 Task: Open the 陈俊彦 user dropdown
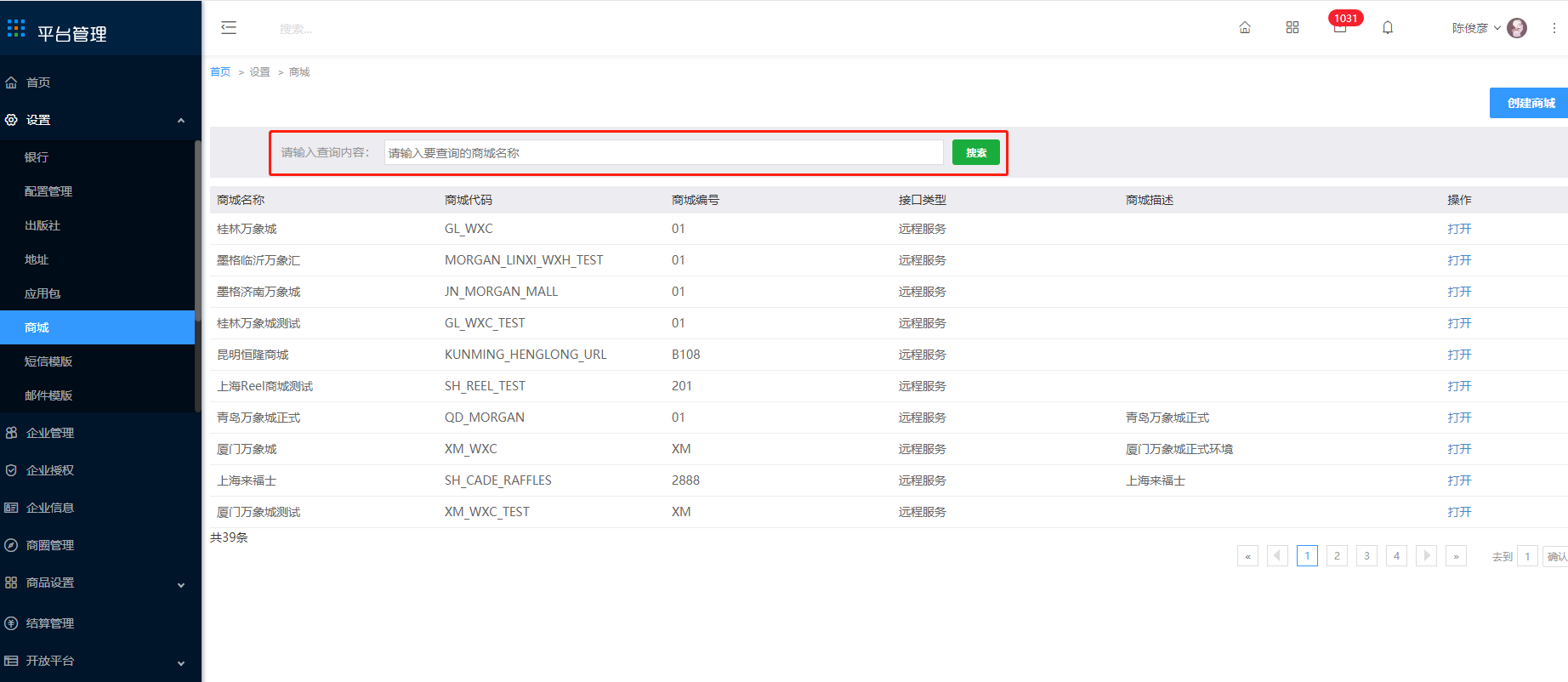(x=1476, y=28)
